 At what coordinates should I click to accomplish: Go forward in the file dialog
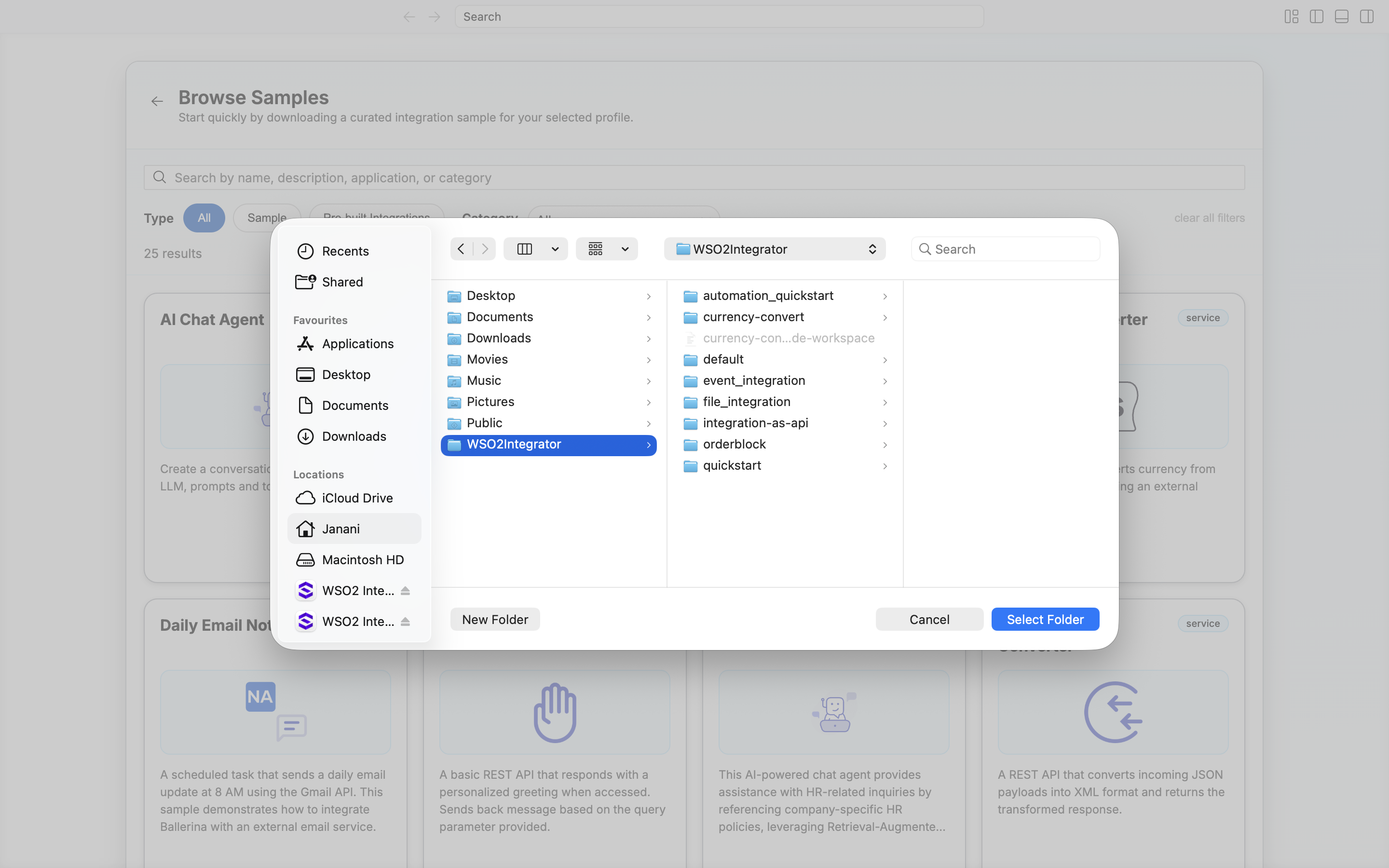pos(485,248)
